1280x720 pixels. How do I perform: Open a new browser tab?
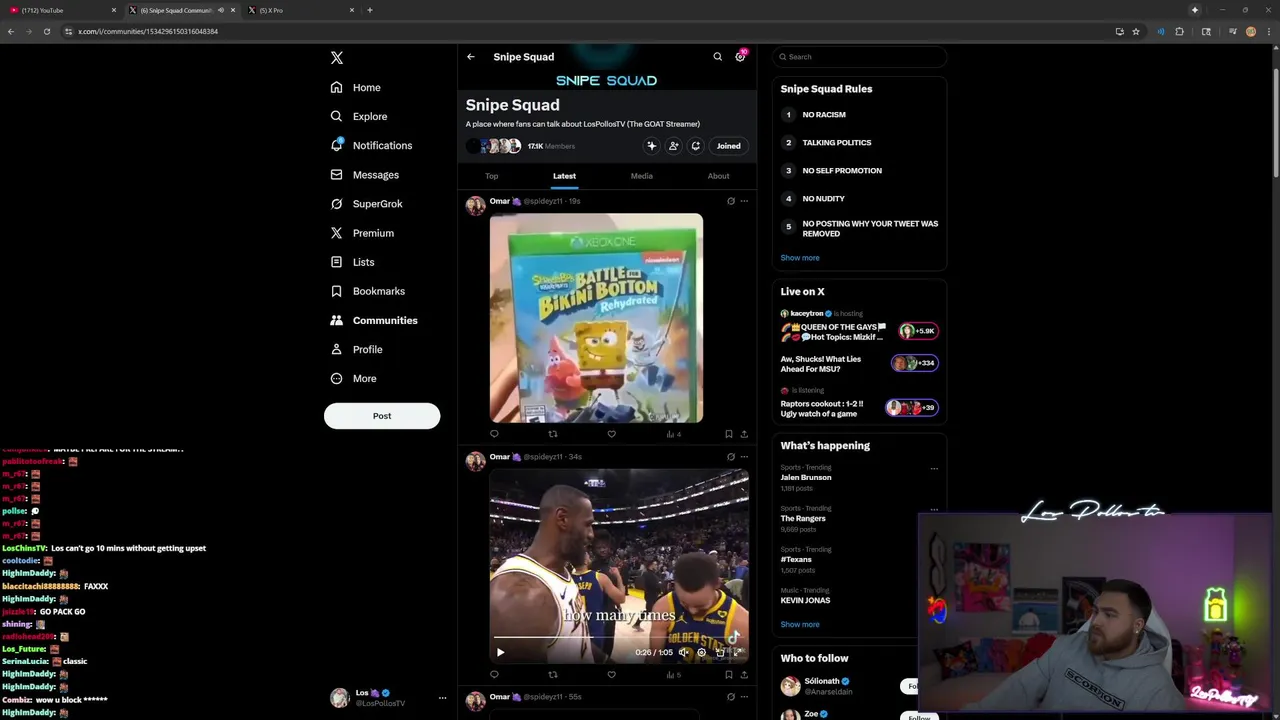(x=370, y=10)
